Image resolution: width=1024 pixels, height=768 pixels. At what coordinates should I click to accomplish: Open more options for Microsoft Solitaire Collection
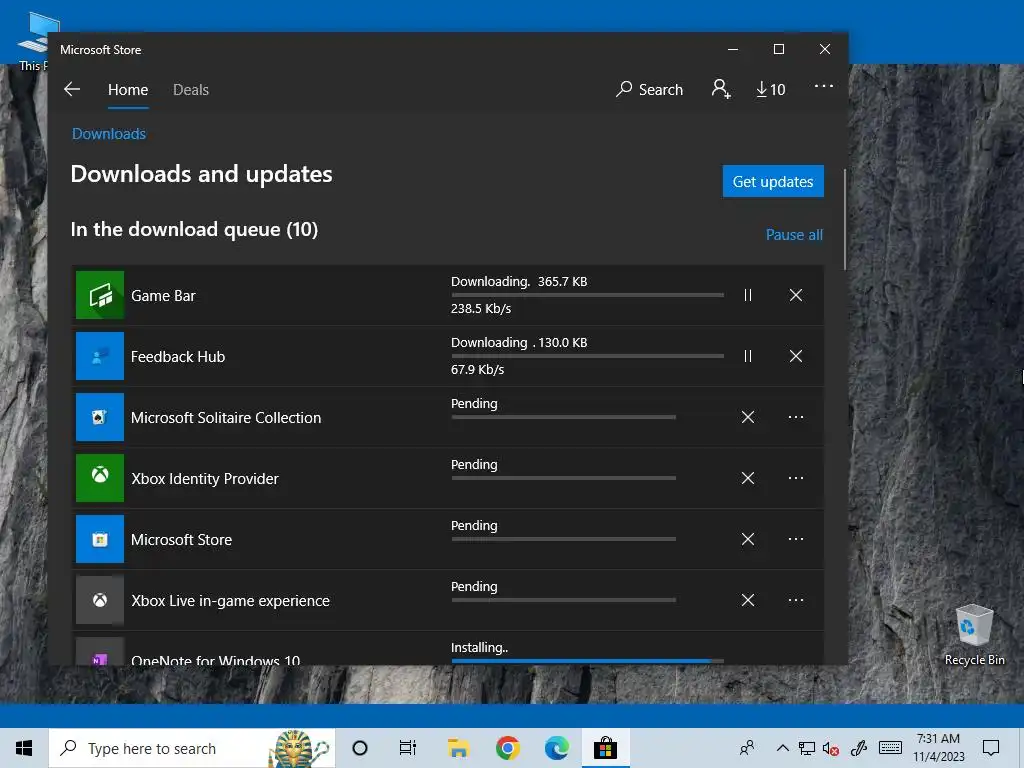tap(795, 417)
